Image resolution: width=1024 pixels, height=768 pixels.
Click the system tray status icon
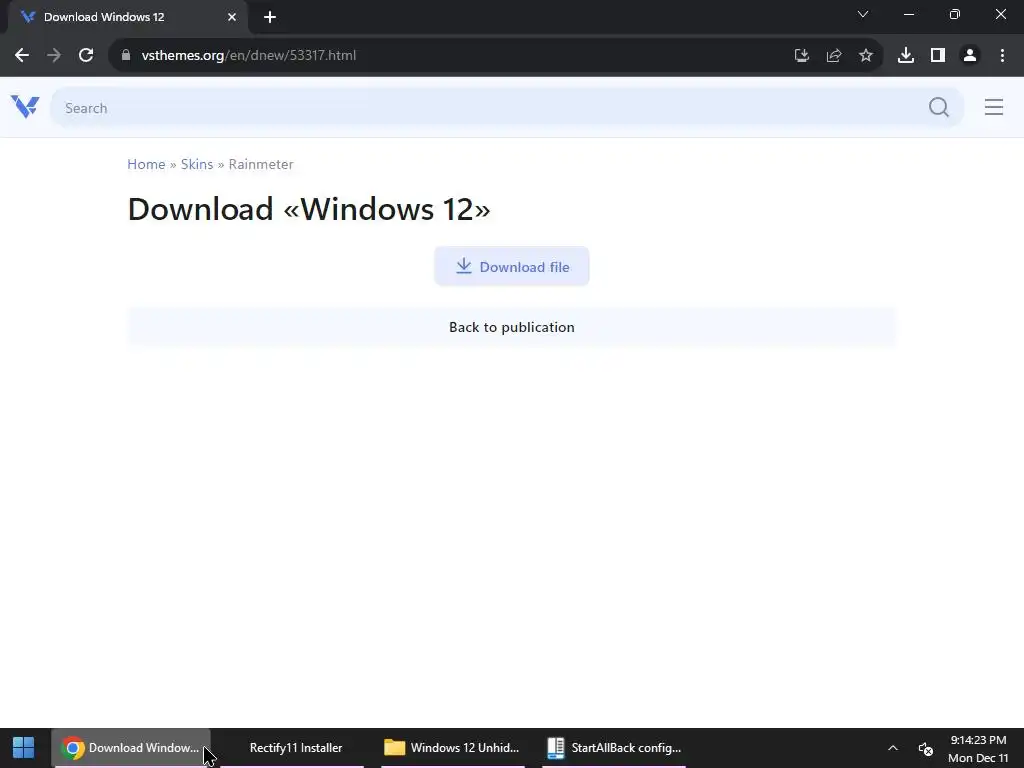coord(925,748)
